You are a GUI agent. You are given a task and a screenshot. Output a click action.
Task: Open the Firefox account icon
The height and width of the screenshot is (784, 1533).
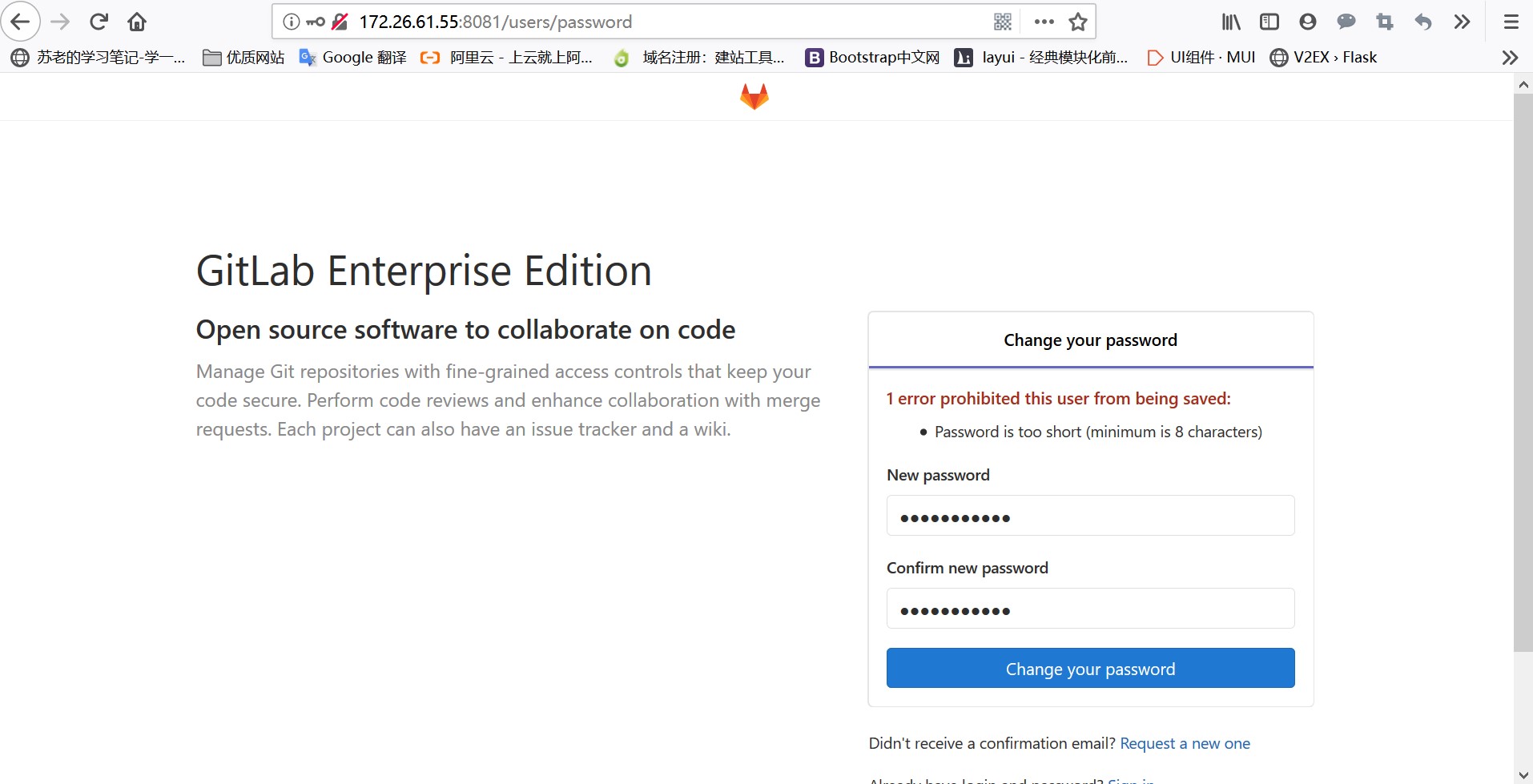click(1308, 22)
